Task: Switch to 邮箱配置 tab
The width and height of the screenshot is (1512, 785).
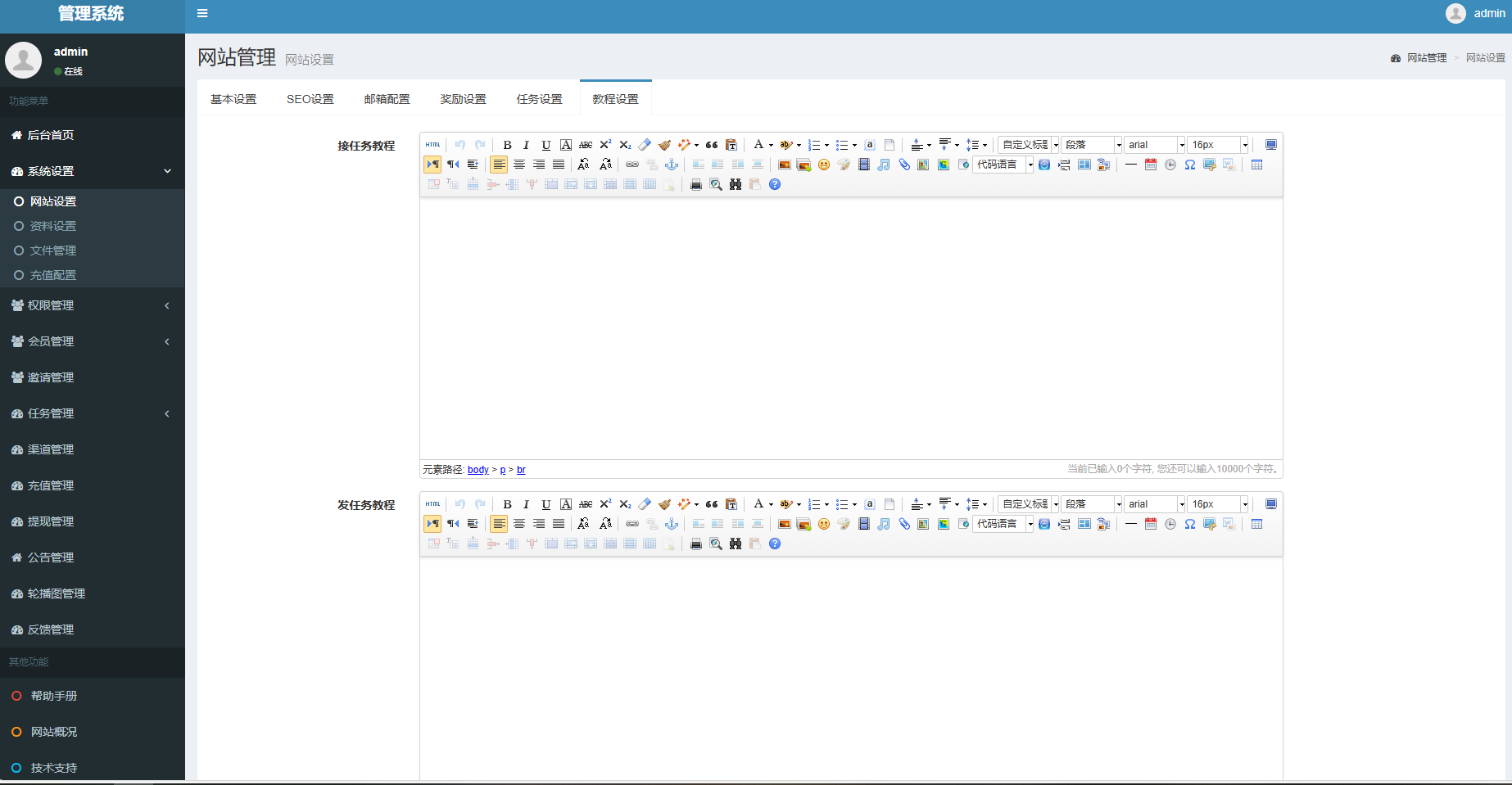Action: pyautogui.click(x=387, y=99)
